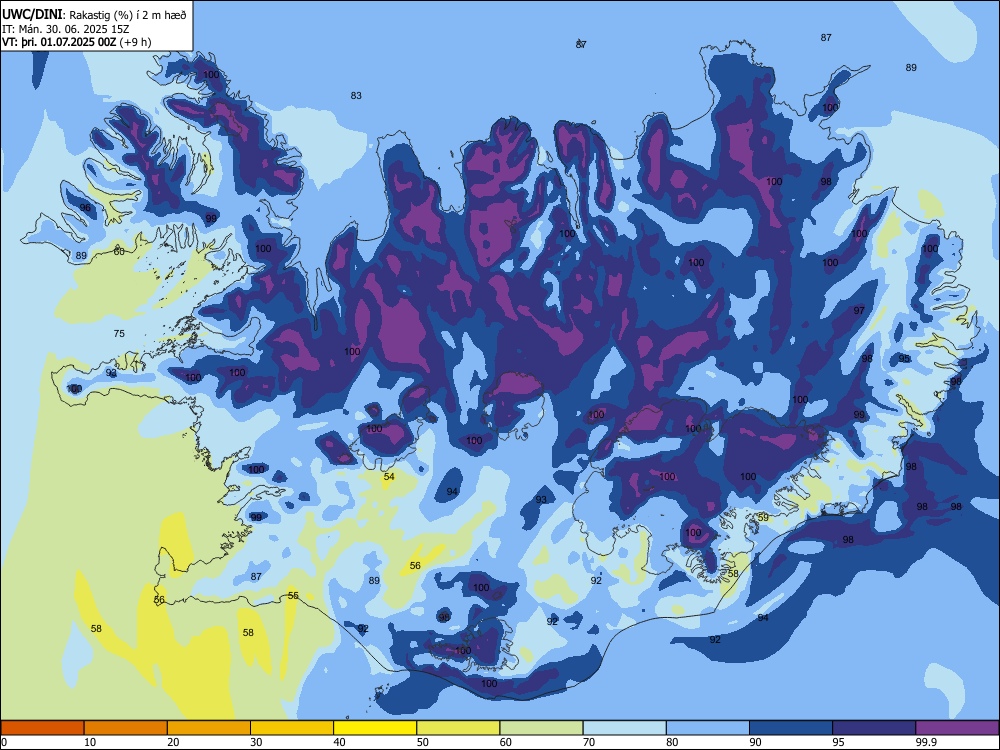Click the medium blue 80–90 legend swatch

[708, 728]
